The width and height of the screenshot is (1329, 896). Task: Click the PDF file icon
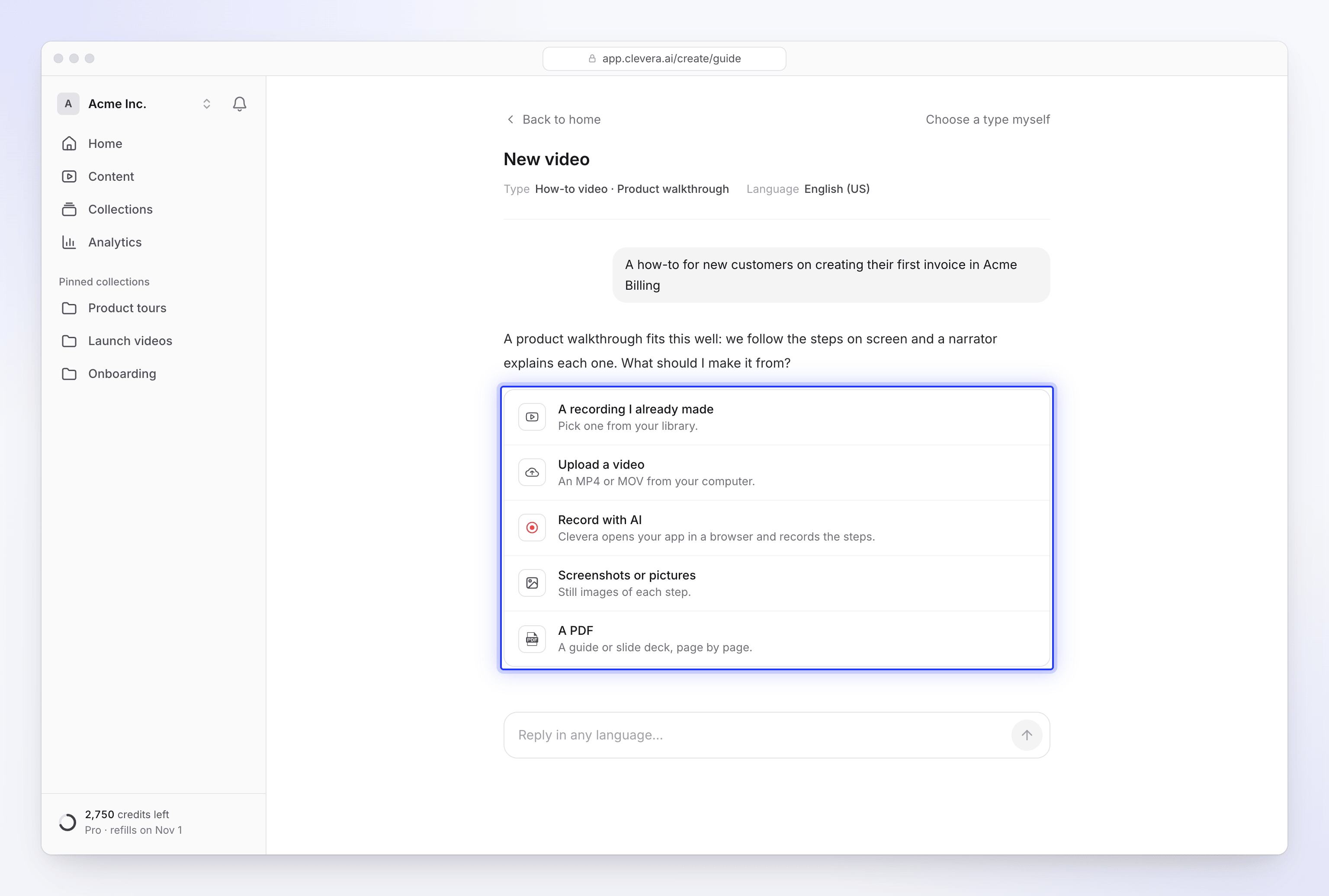tap(532, 639)
